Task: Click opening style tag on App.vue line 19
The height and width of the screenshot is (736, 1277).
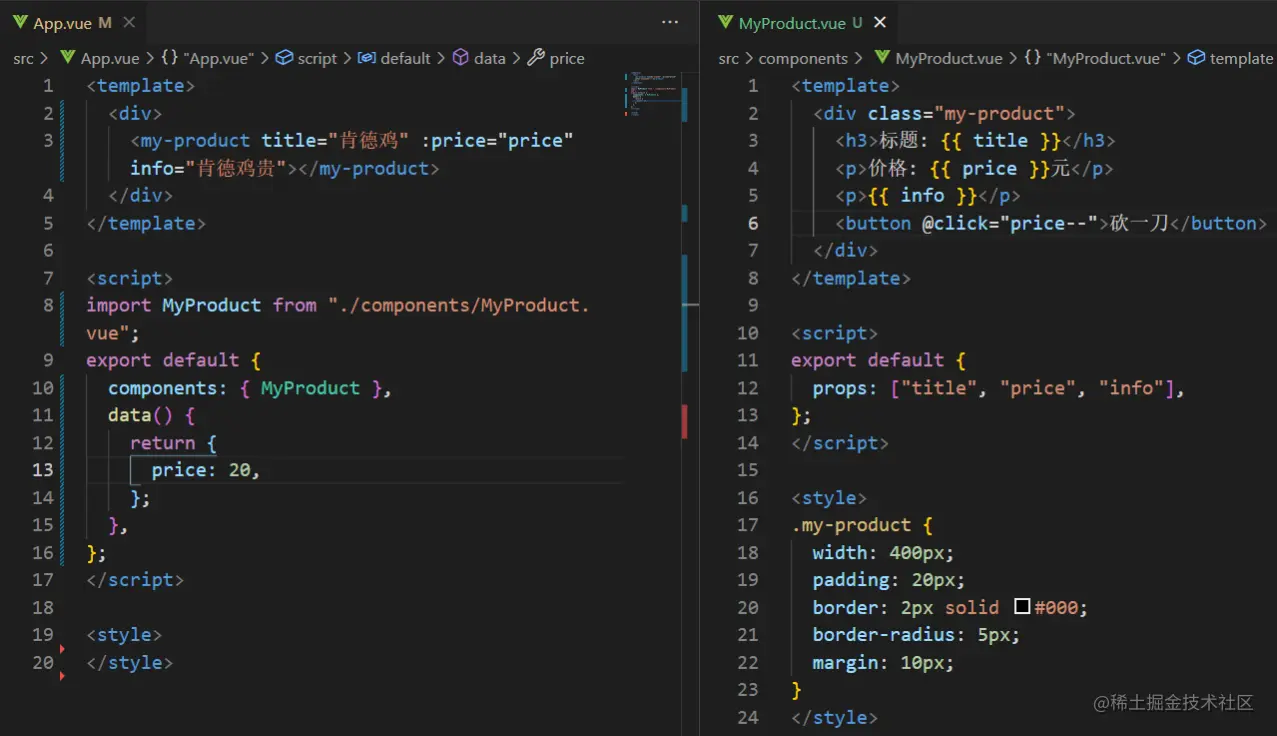Action: [x=124, y=635]
